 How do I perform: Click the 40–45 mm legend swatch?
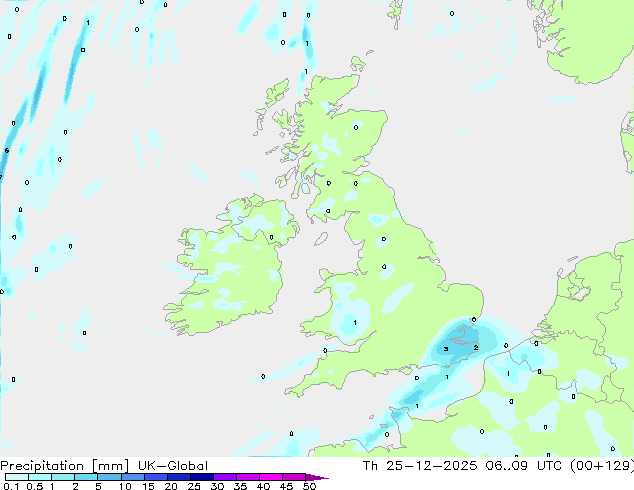[x=271, y=477]
